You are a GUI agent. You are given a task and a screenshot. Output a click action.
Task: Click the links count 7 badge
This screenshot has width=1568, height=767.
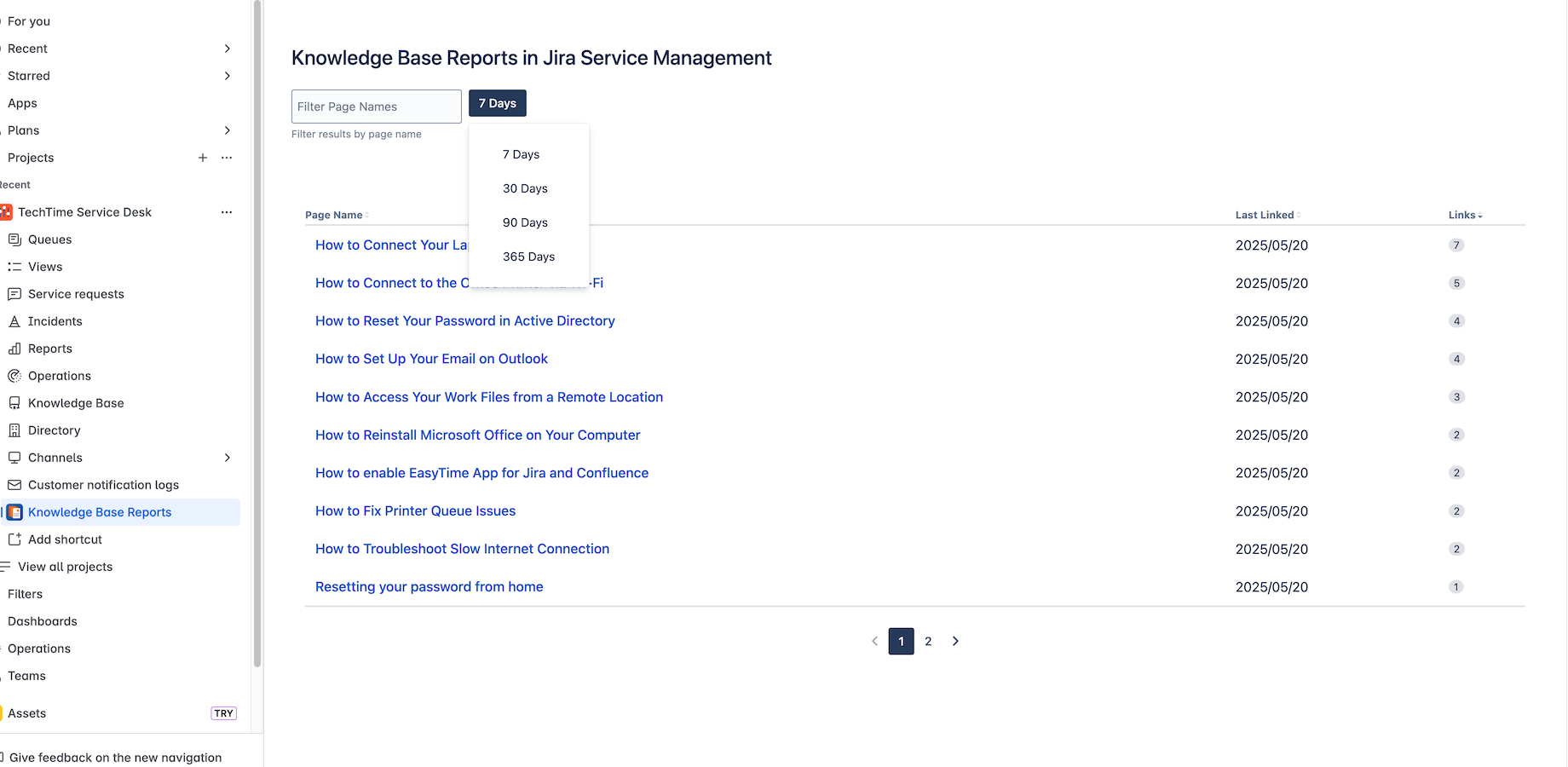click(1456, 245)
